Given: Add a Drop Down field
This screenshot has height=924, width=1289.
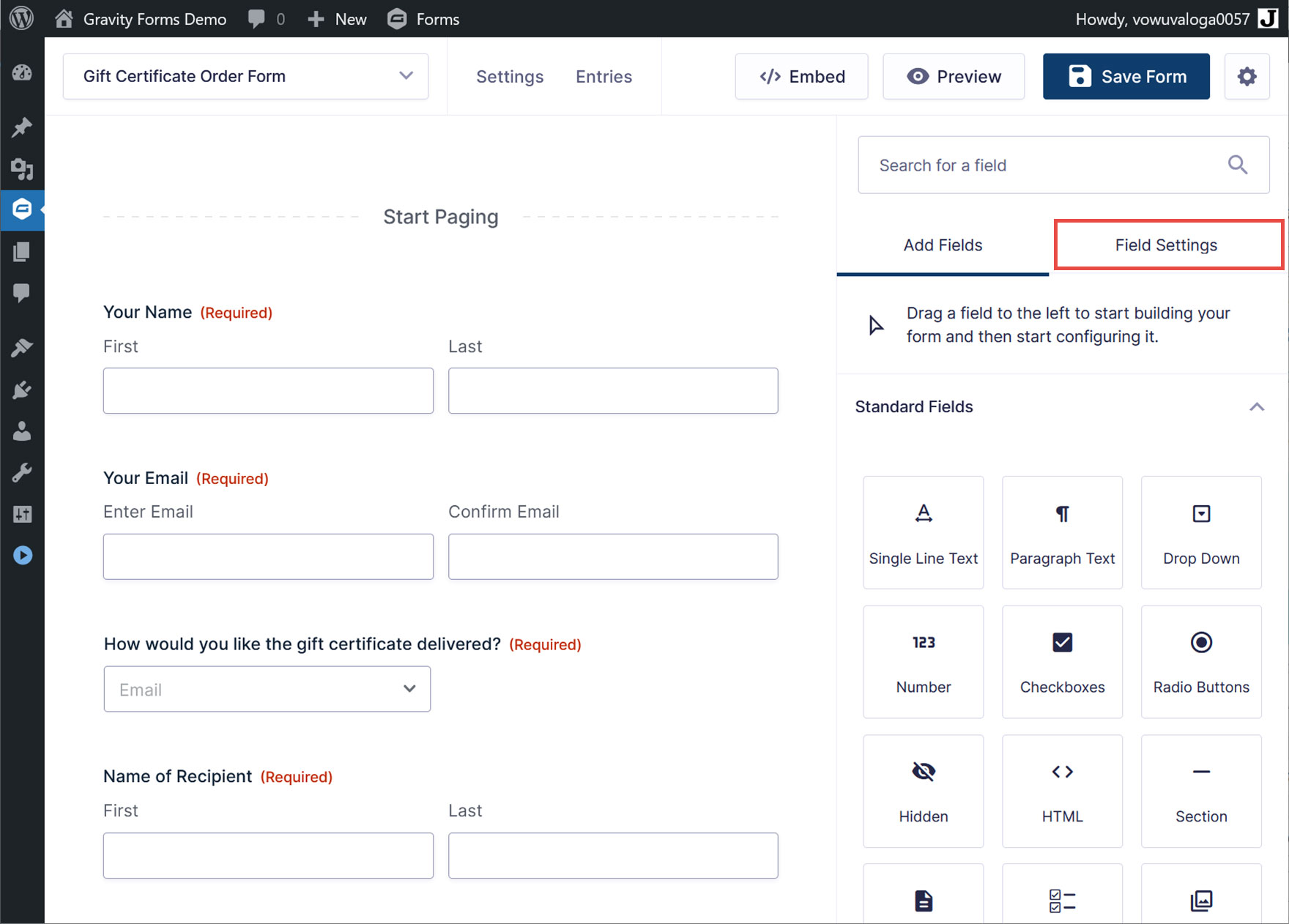Looking at the screenshot, I should pyautogui.click(x=1201, y=532).
